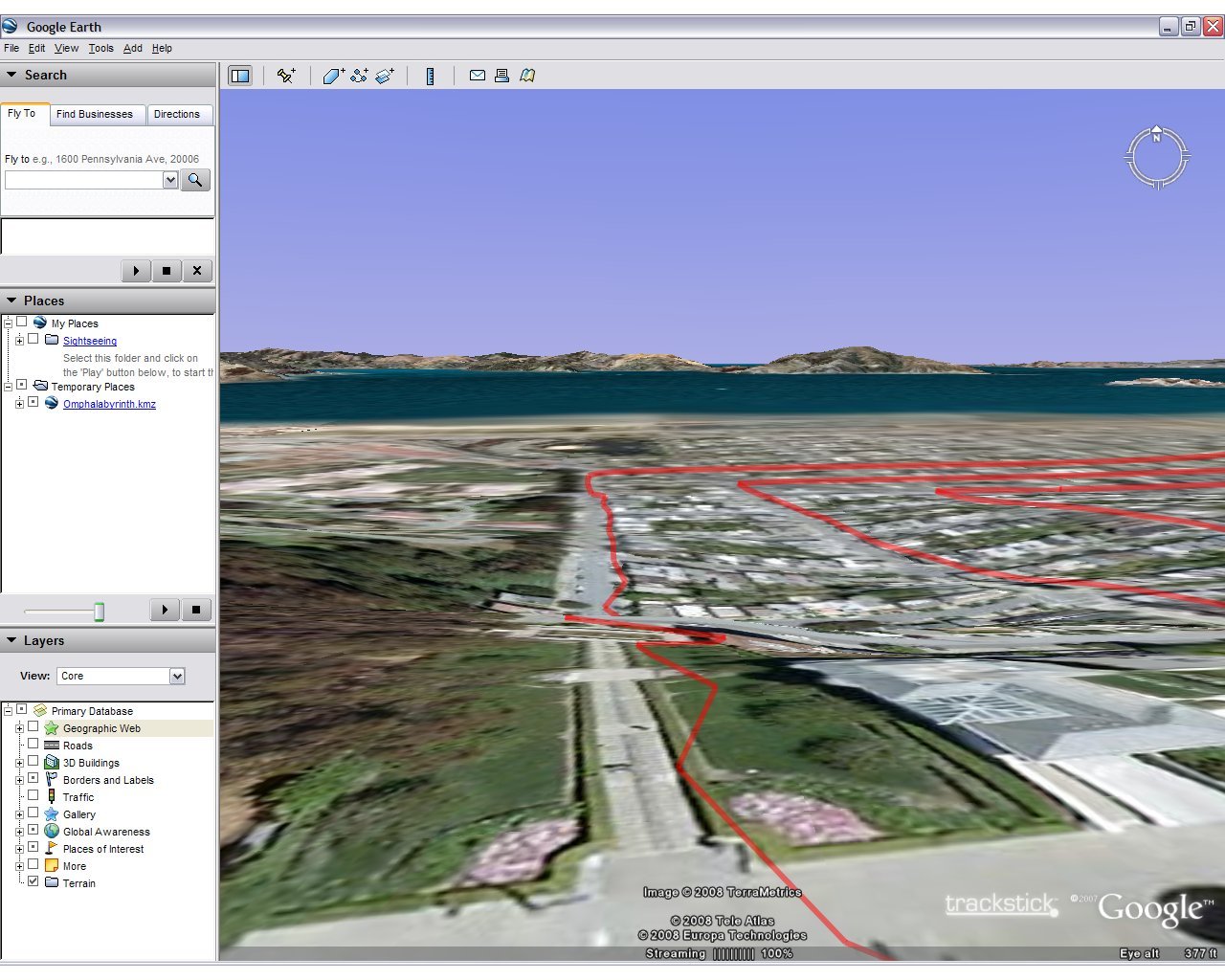Show view in Google Maps icon
The height and width of the screenshot is (980, 1225).
point(527,76)
